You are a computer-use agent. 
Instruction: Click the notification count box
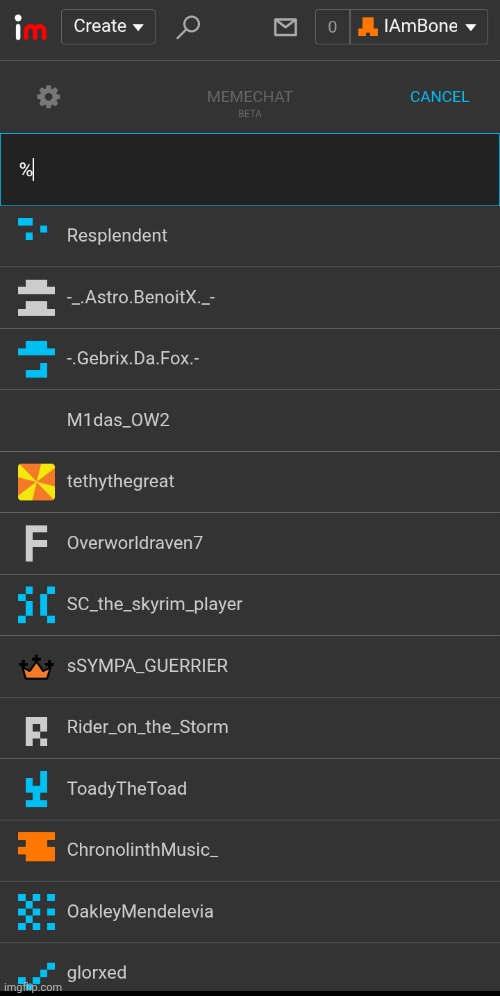point(332,27)
